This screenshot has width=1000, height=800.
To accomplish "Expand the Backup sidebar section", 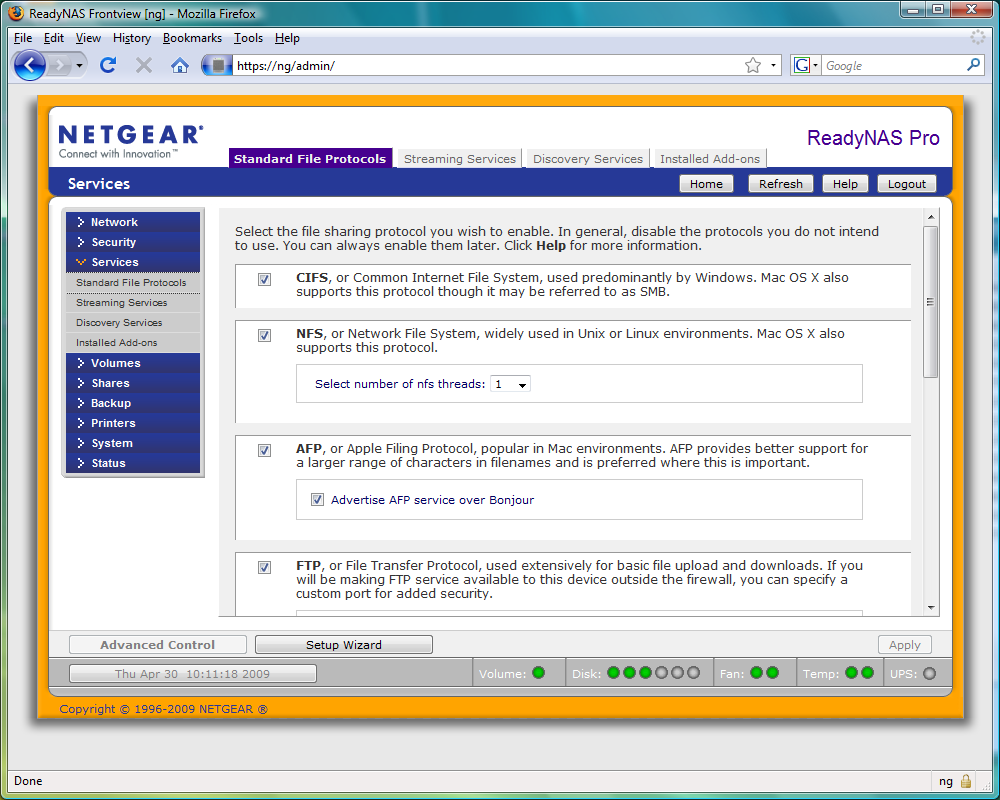I will click(133, 403).
